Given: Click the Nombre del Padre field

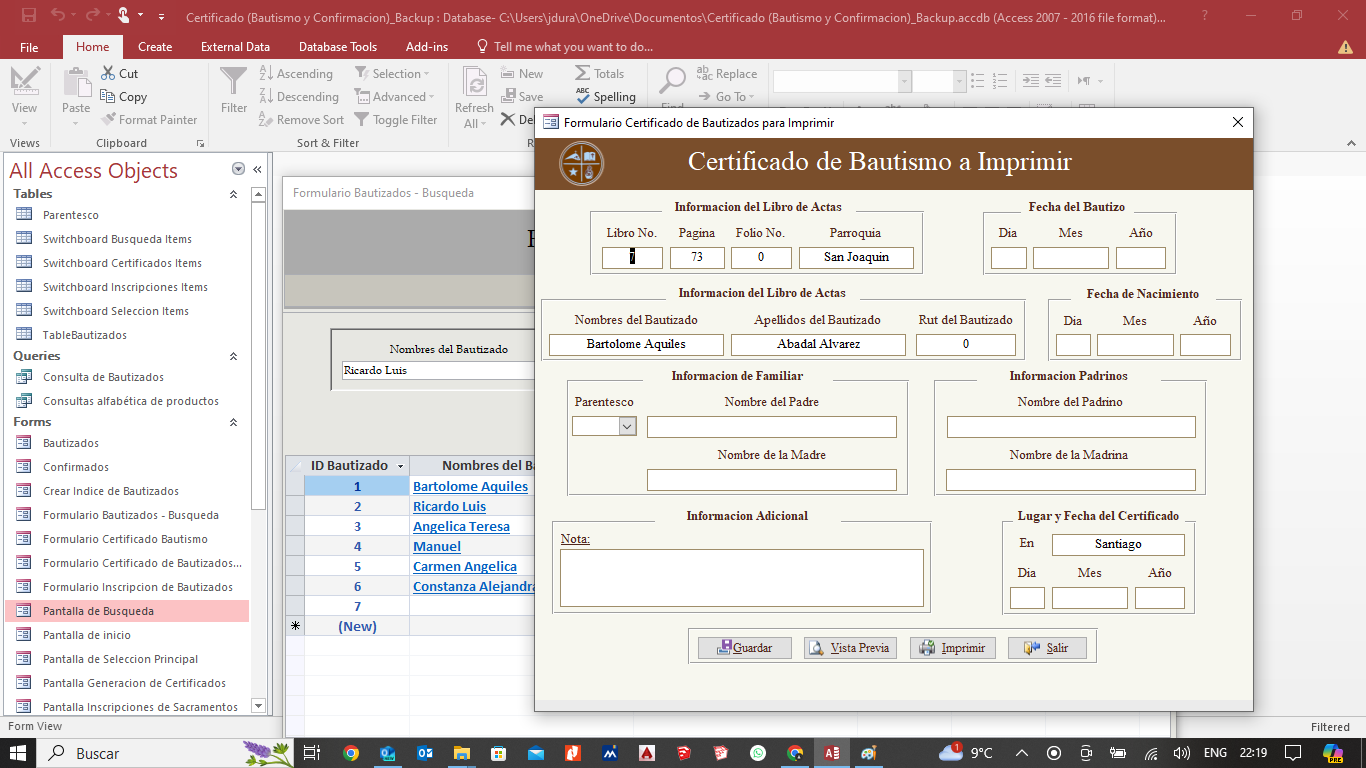Looking at the screenshot, I should [x=771, y=427].
